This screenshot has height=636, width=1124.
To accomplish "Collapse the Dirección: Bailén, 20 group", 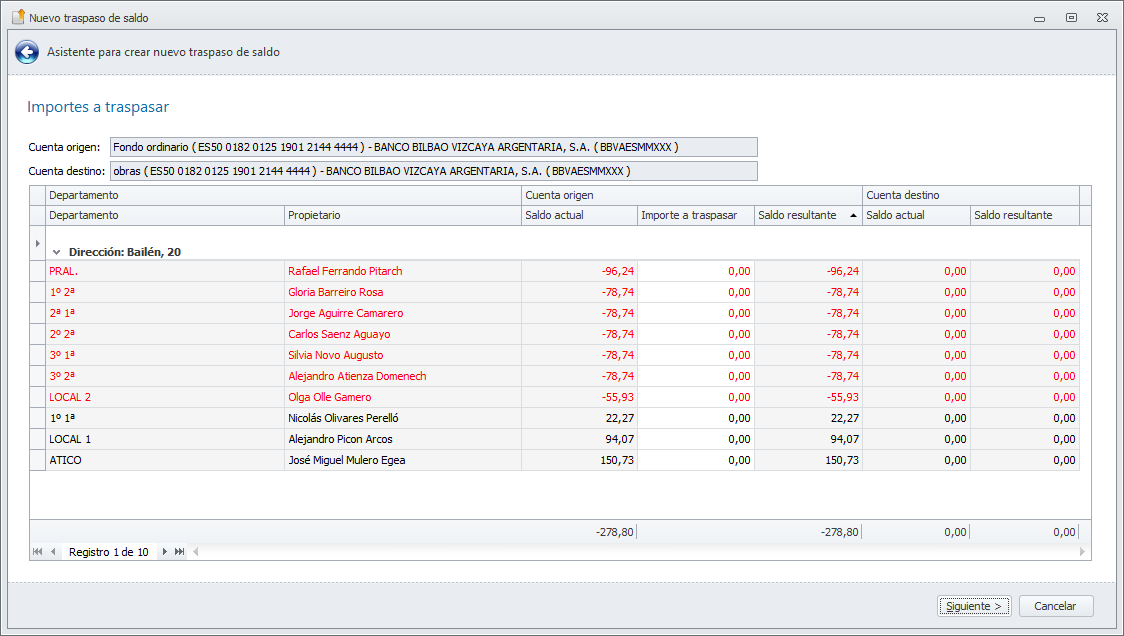I will pos(57,252).
